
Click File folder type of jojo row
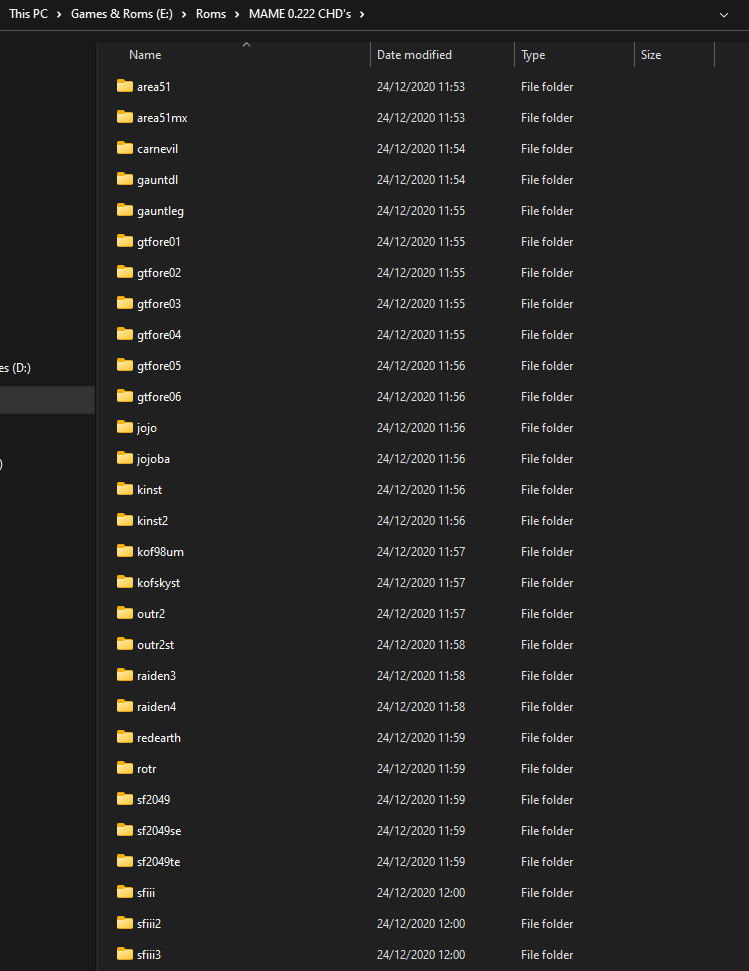(x=547, y=428)
